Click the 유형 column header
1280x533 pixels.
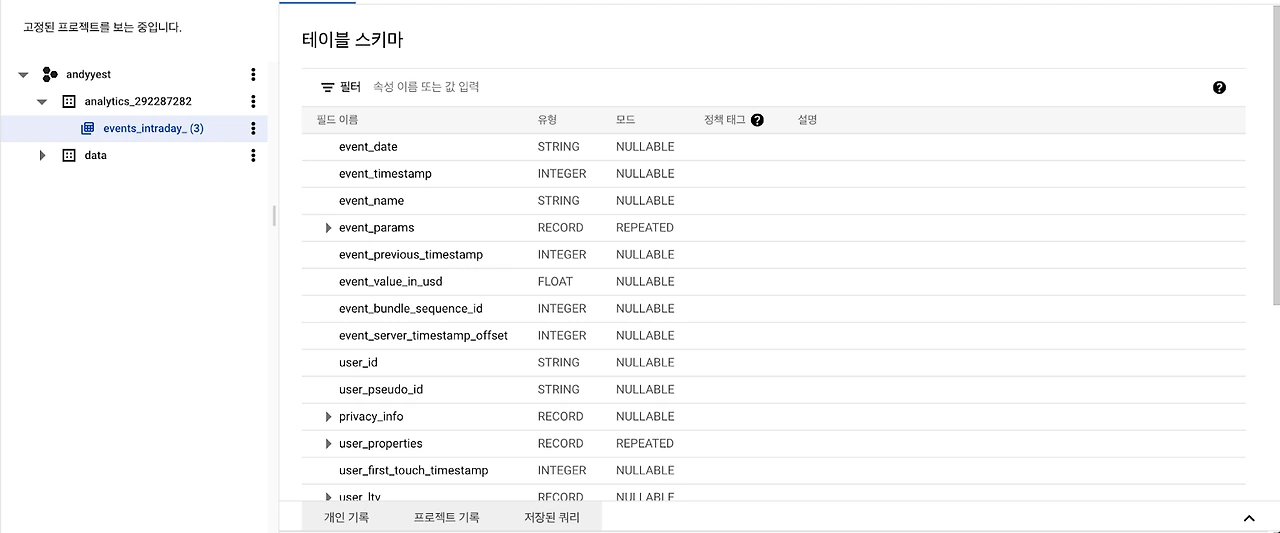point(548,120)
